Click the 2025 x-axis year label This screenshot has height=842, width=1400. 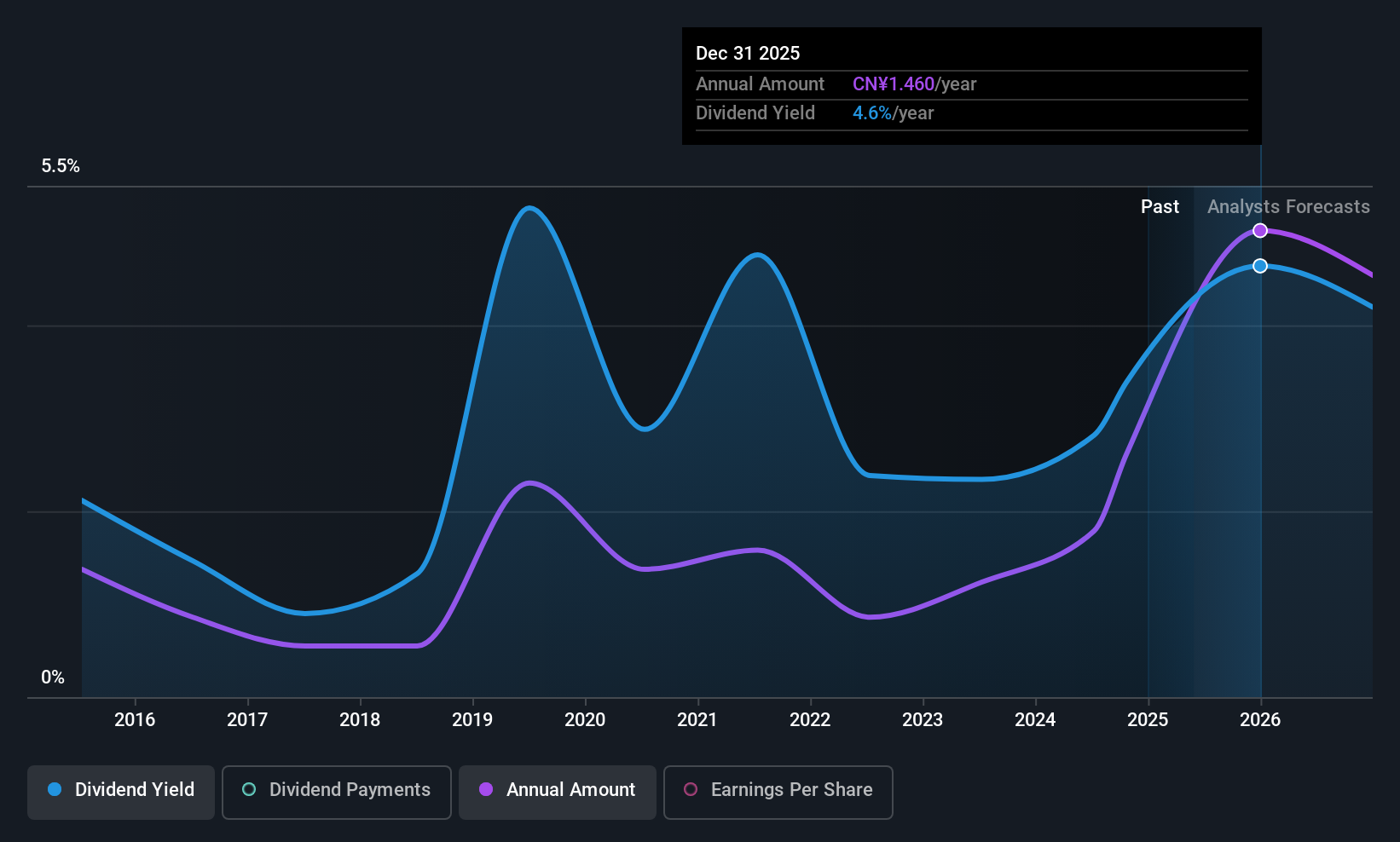[x=1148, y=719]
